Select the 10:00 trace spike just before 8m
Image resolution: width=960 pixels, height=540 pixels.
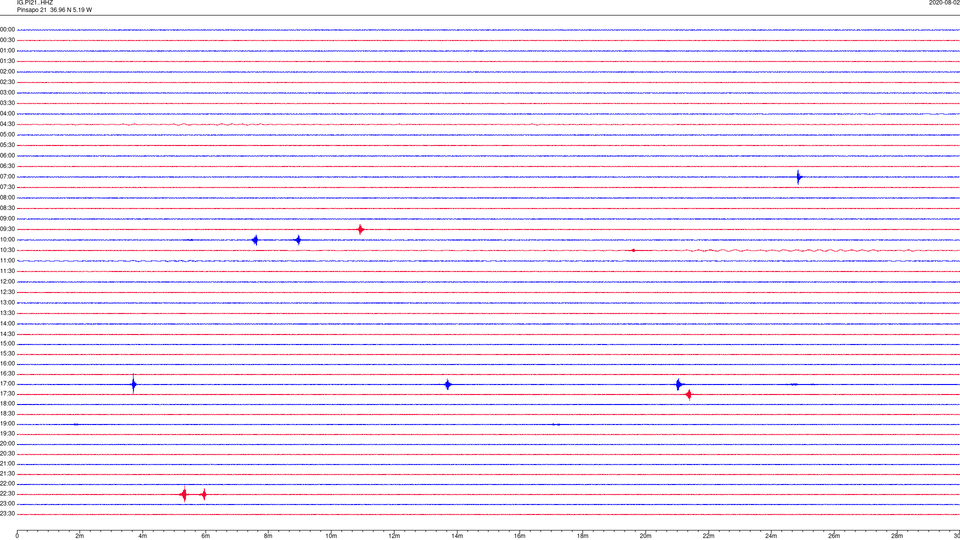[x=255, y=240]
